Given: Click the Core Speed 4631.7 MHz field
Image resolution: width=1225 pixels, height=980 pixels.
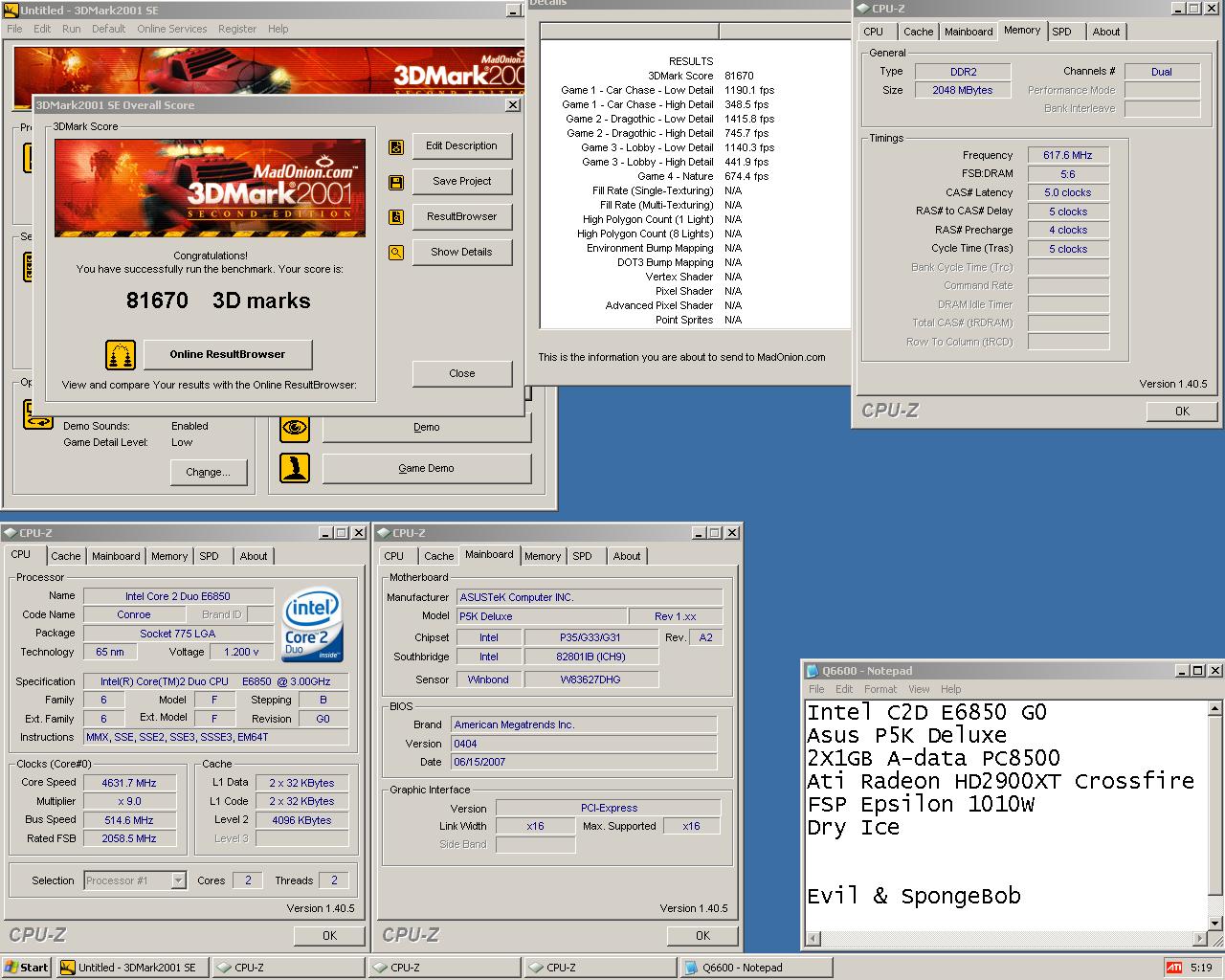Looking at the screenshot, I should (129, 783).
